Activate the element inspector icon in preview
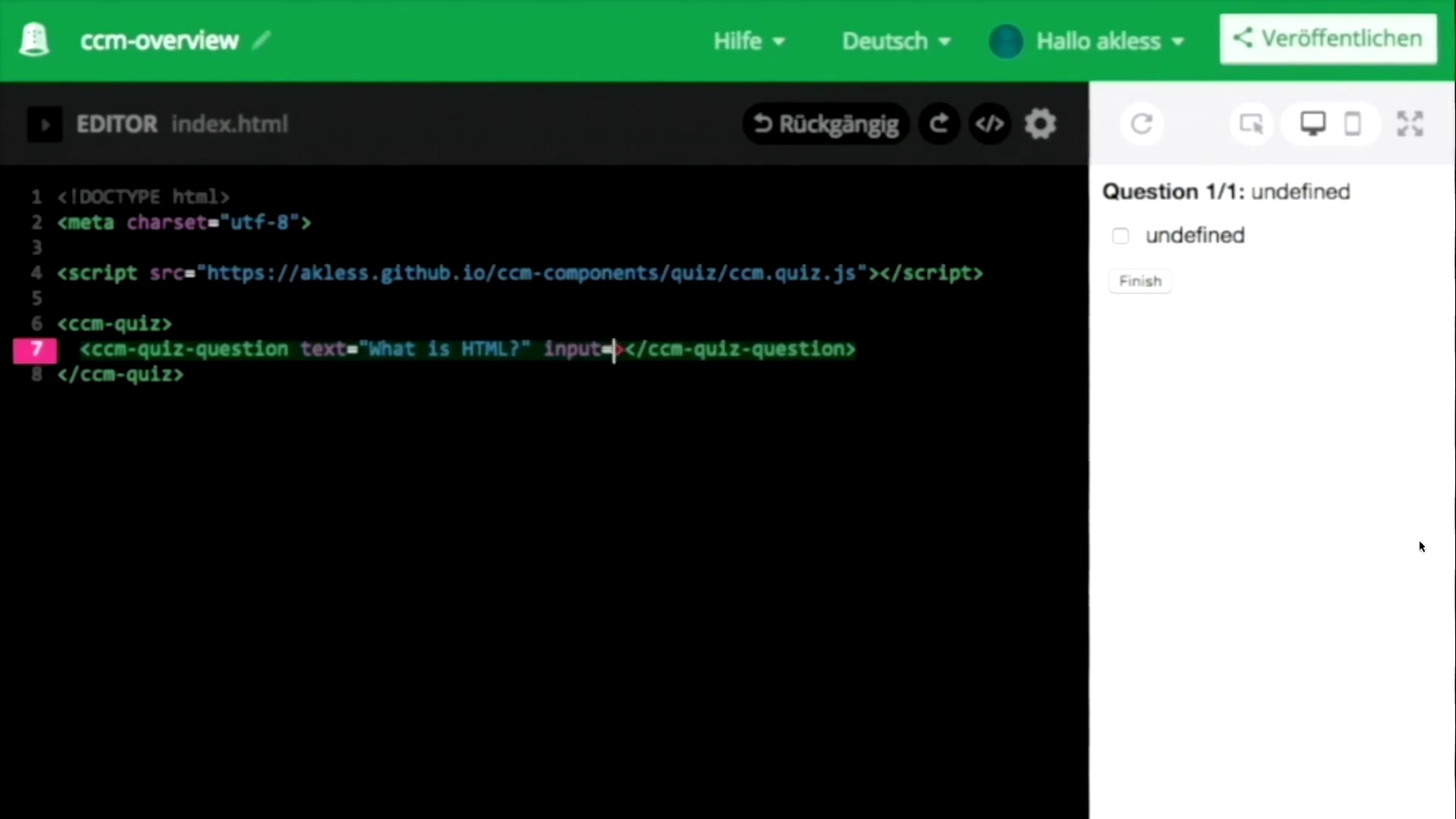 [x=1251, y=124]
